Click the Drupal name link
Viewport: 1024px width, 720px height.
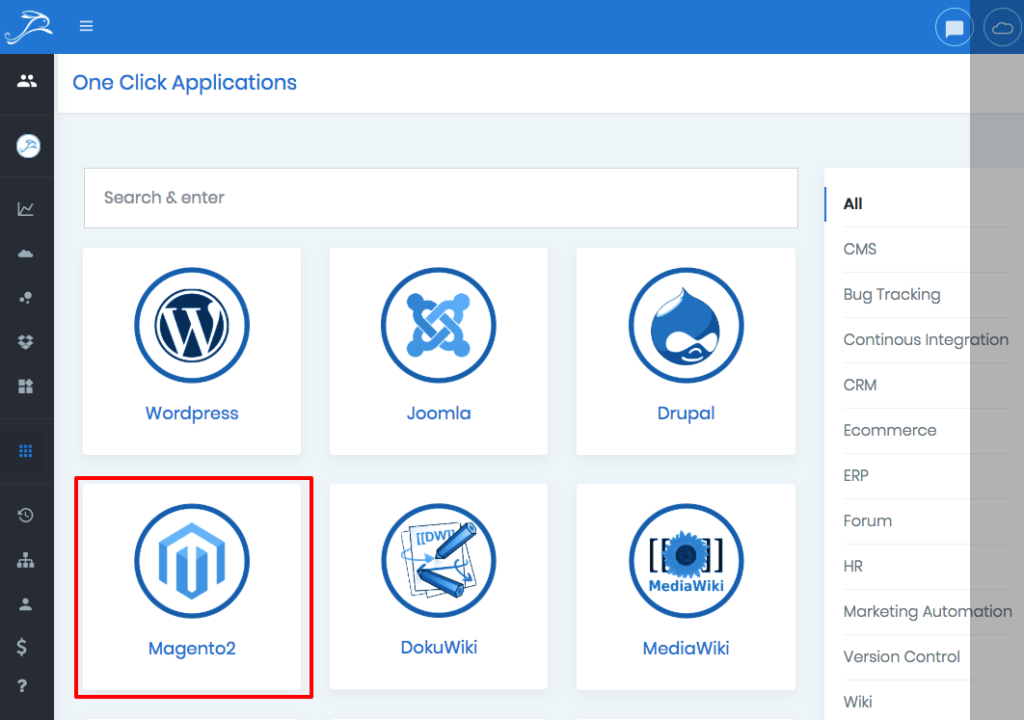point(685,413)
